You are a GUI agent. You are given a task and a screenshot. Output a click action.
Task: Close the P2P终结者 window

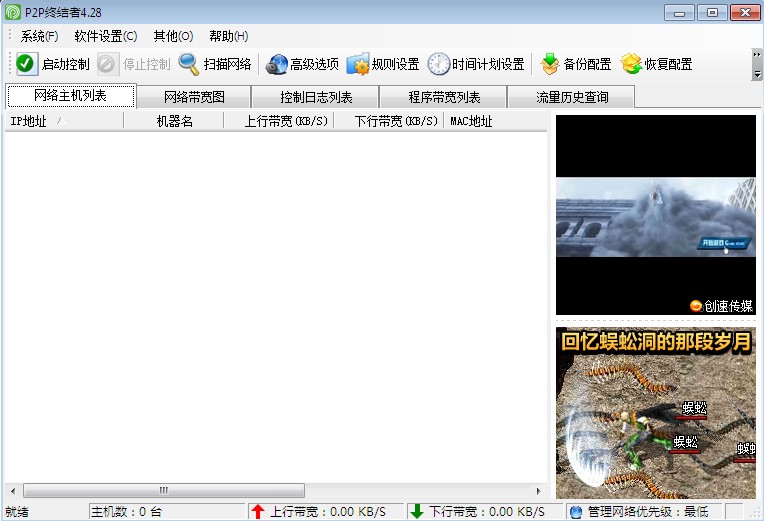point(745,12)
